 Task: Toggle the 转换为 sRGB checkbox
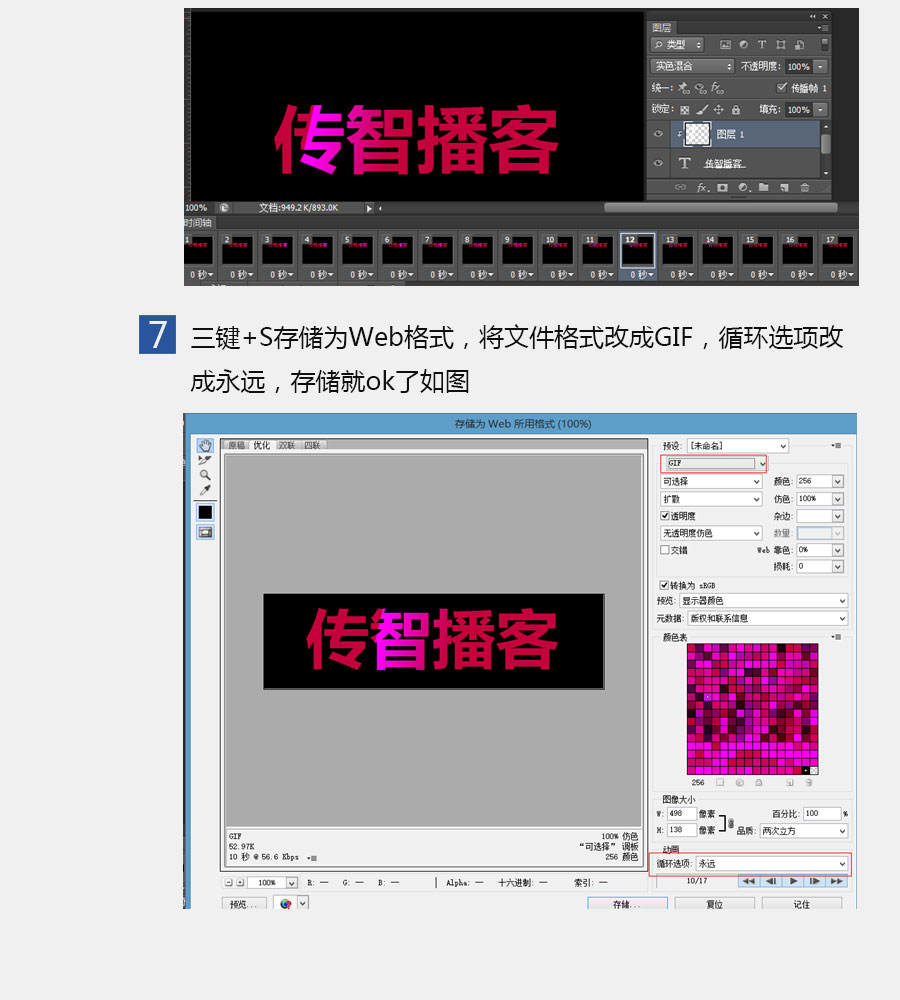coord(664,585)
